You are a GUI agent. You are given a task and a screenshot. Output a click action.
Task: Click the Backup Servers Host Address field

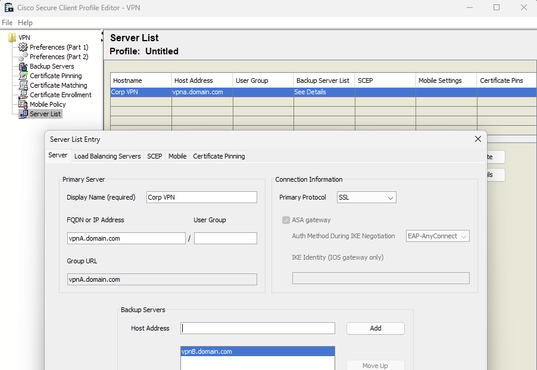pyautogui.click(x=258, y=328)
